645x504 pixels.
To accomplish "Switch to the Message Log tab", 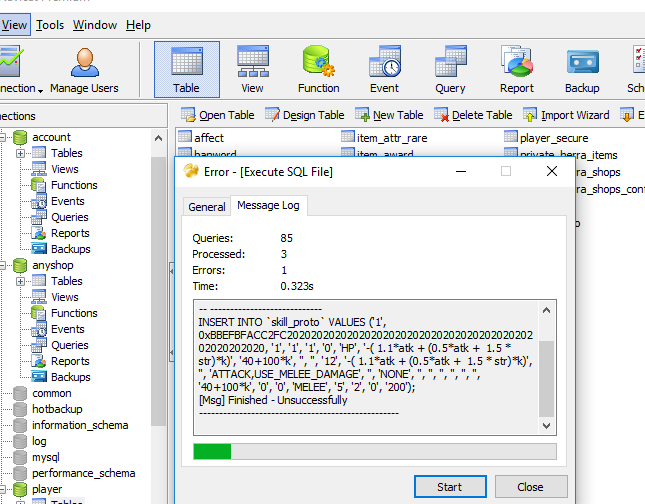I will click(269, 205).
